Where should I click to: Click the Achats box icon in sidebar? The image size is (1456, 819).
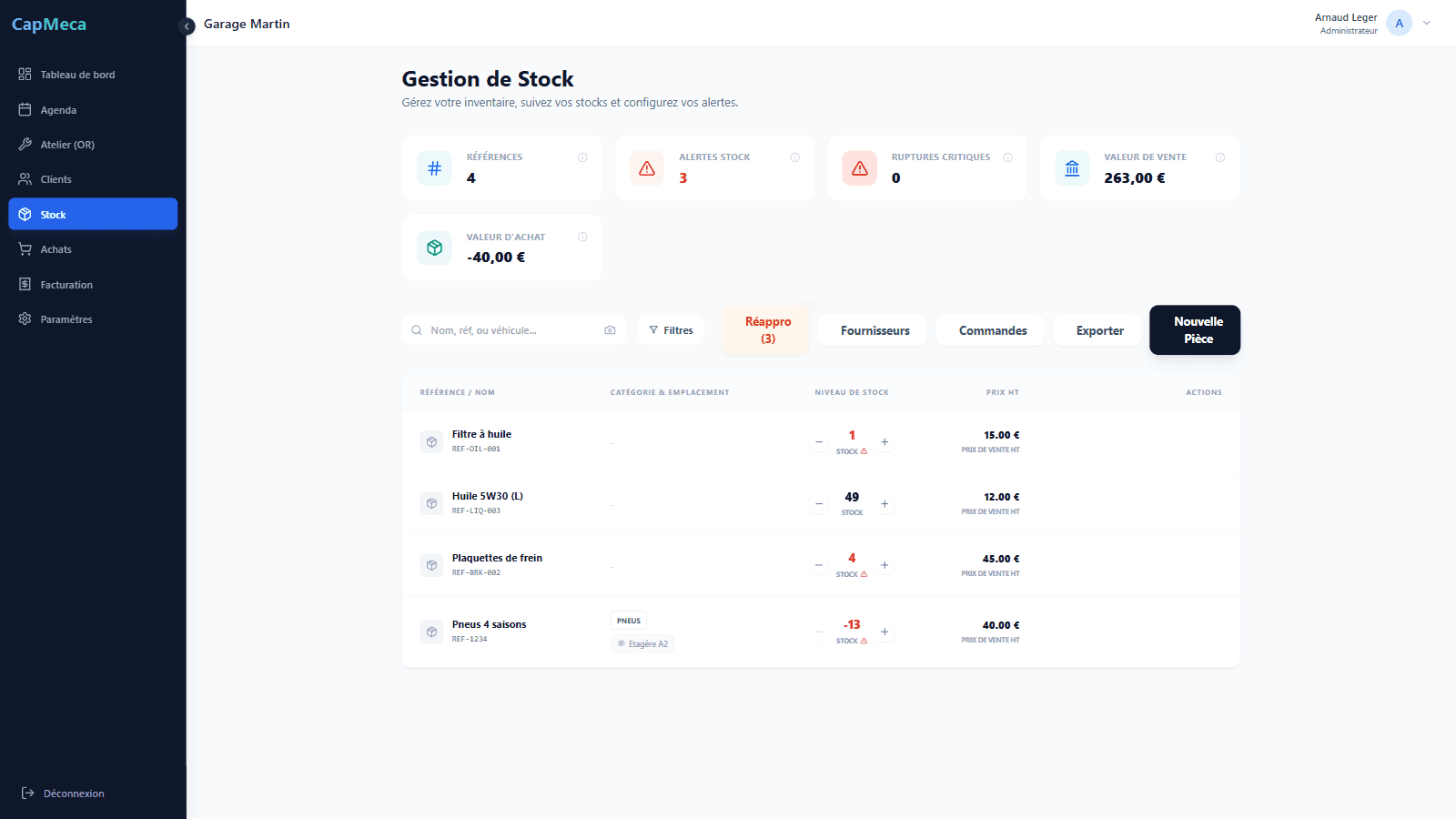pos(25,248)
